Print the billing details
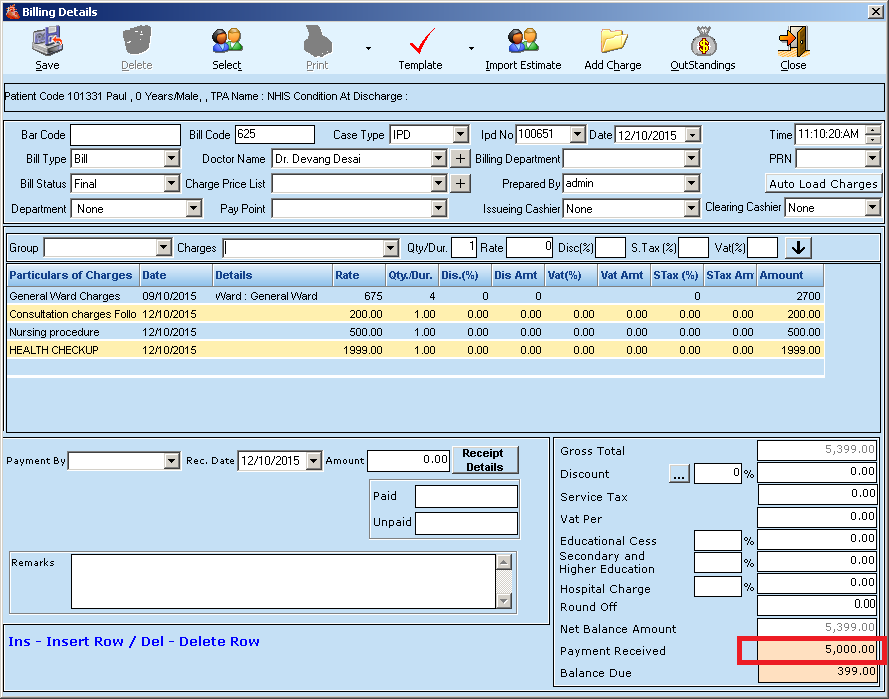 [x=316, y=47]
